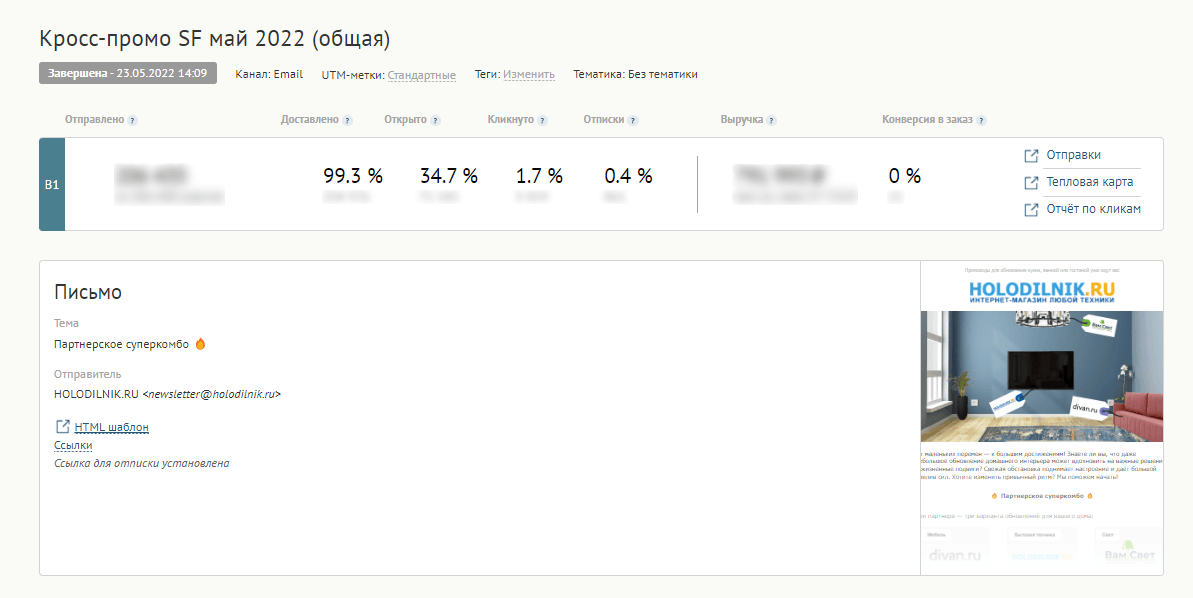This screenshot has height=598, width=1193.
Task: Click the 0 % conversion value
Action: [x=905, y=176]
